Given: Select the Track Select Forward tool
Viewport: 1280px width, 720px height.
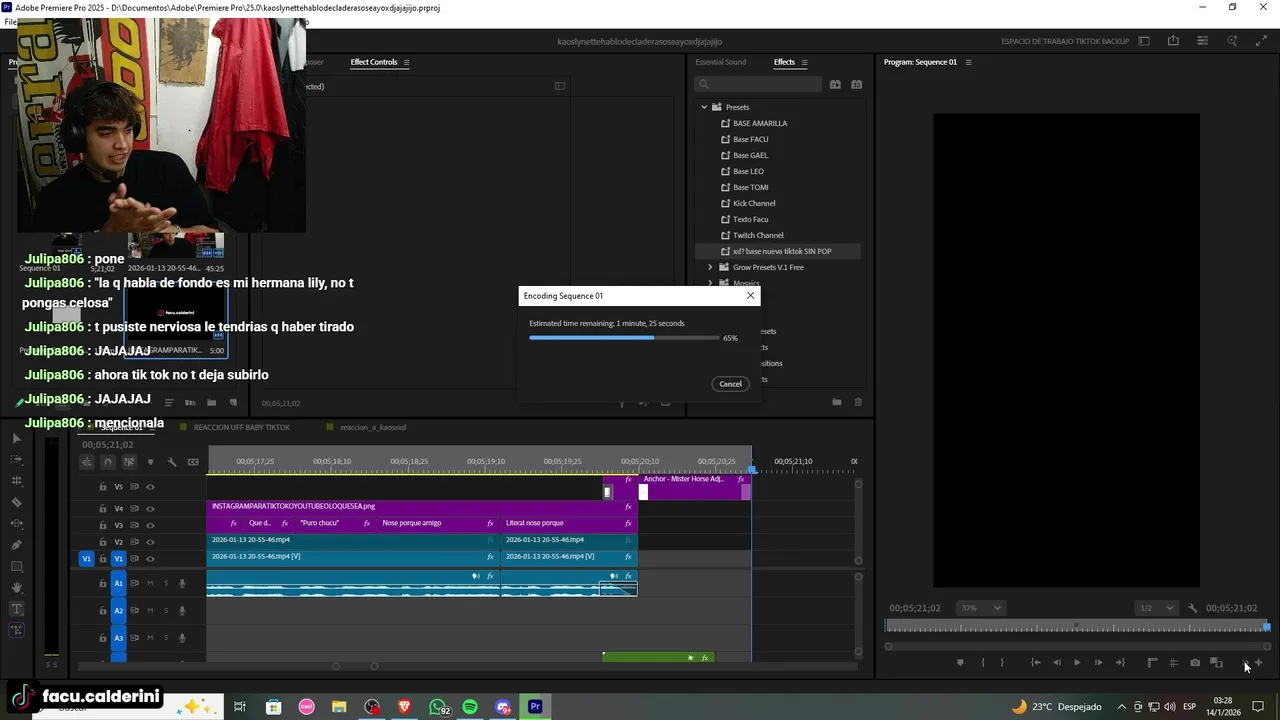Looking at the screenshot, I should (16, 459).
